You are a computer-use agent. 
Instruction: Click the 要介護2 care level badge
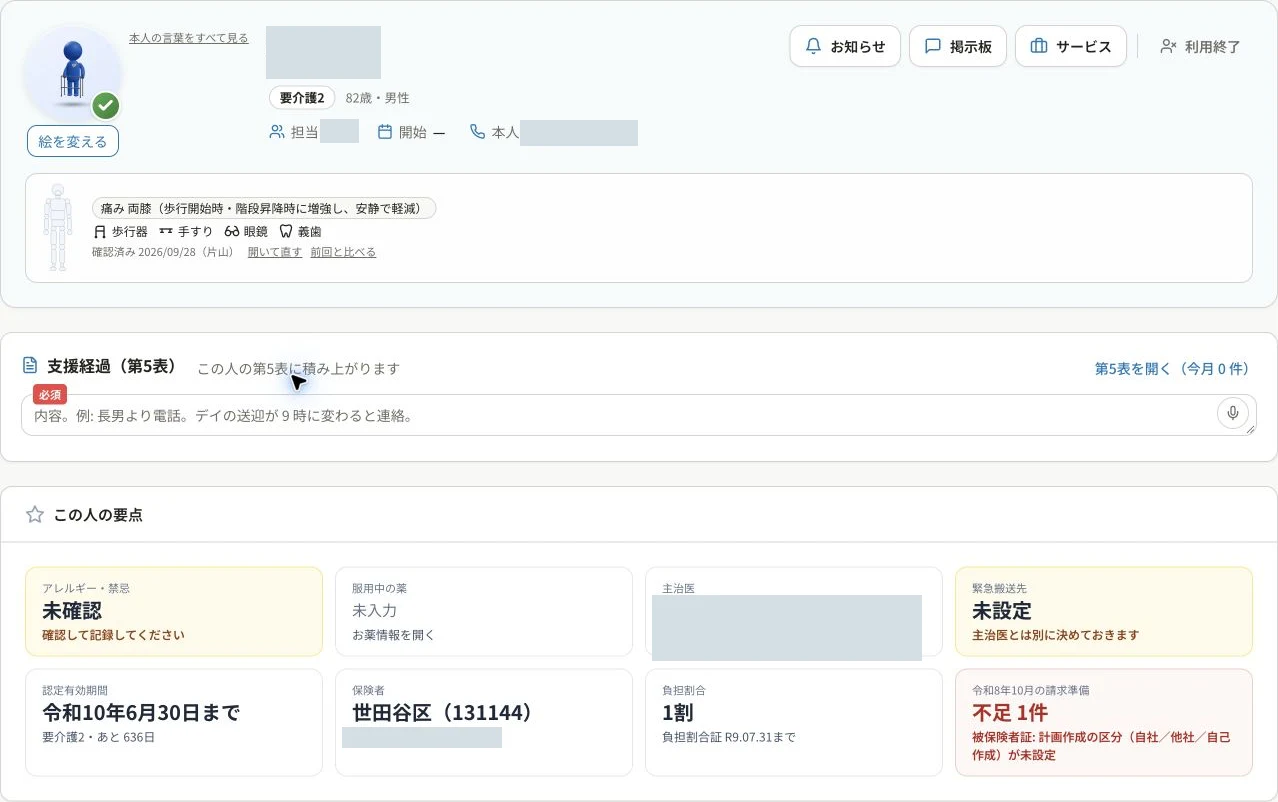pos(302,98)
